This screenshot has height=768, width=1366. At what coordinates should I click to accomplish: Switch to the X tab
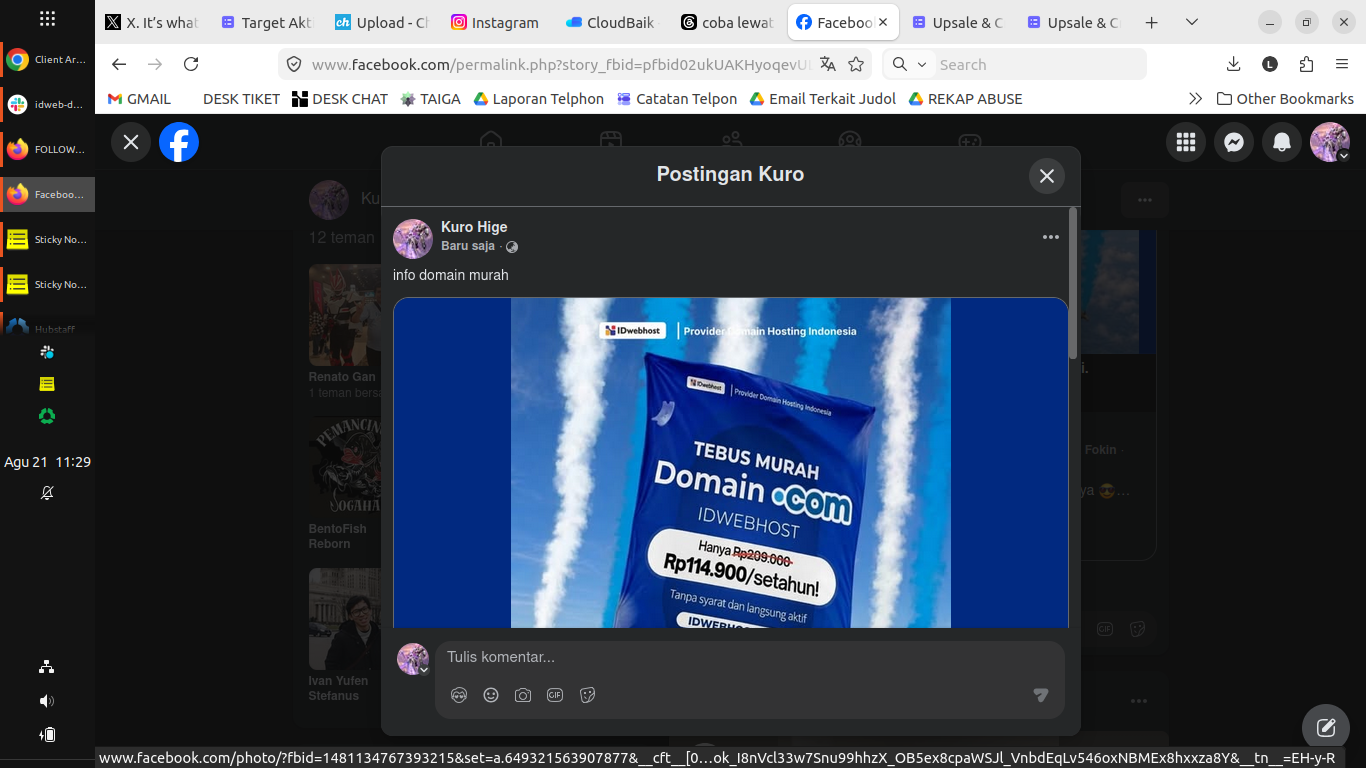click(152, 22)
